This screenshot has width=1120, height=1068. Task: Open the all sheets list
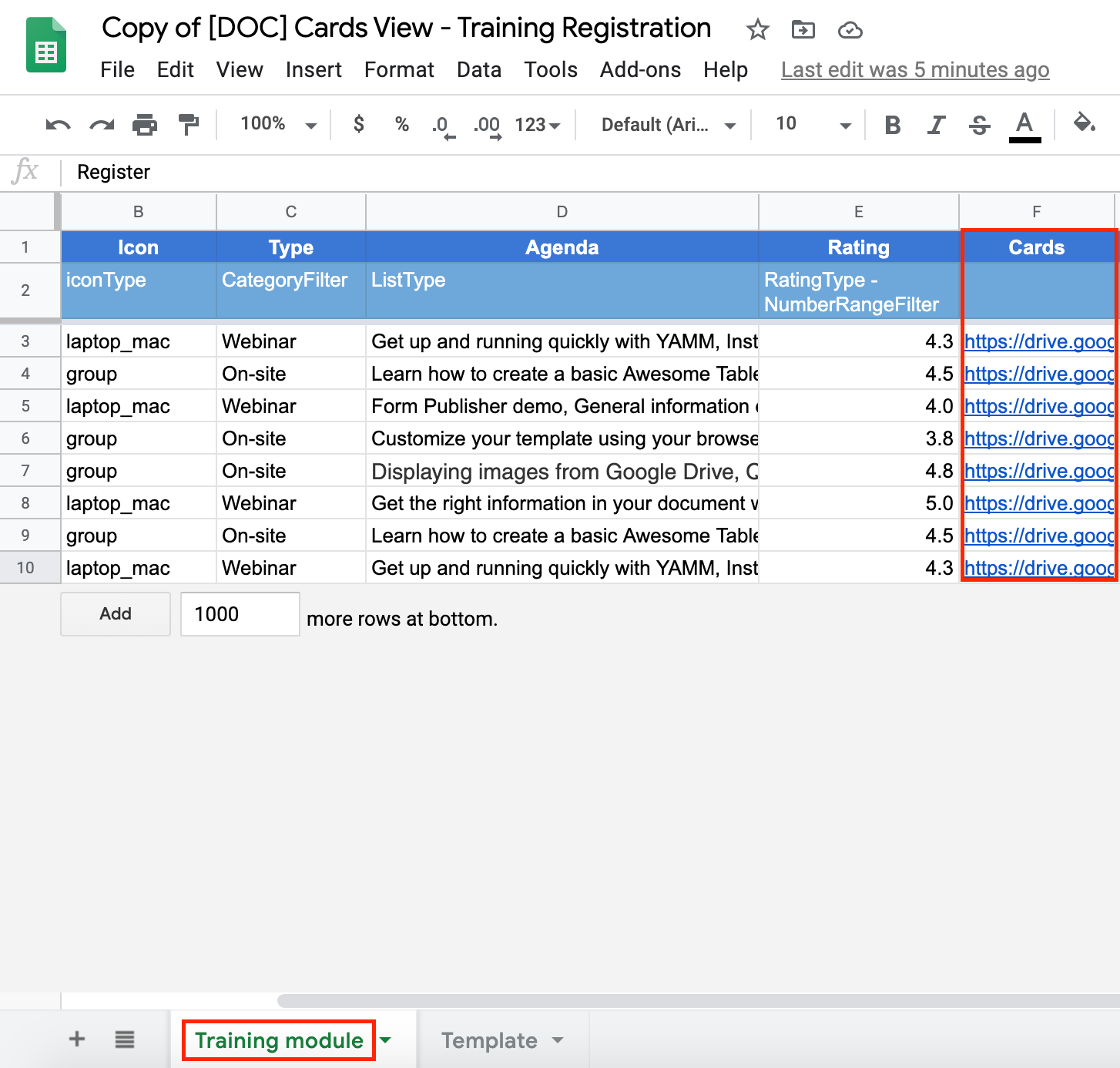click(x=125, y=1039)
